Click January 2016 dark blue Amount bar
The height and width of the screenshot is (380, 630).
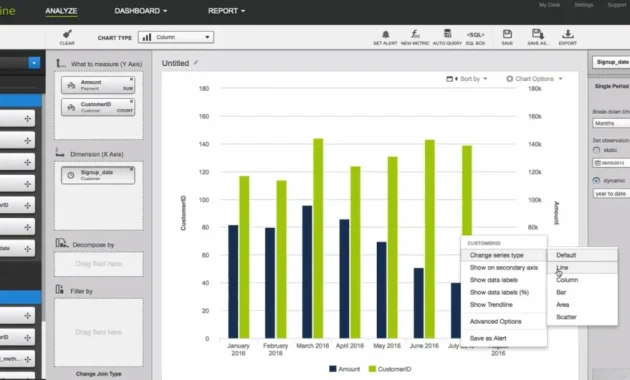coord(233,282)
